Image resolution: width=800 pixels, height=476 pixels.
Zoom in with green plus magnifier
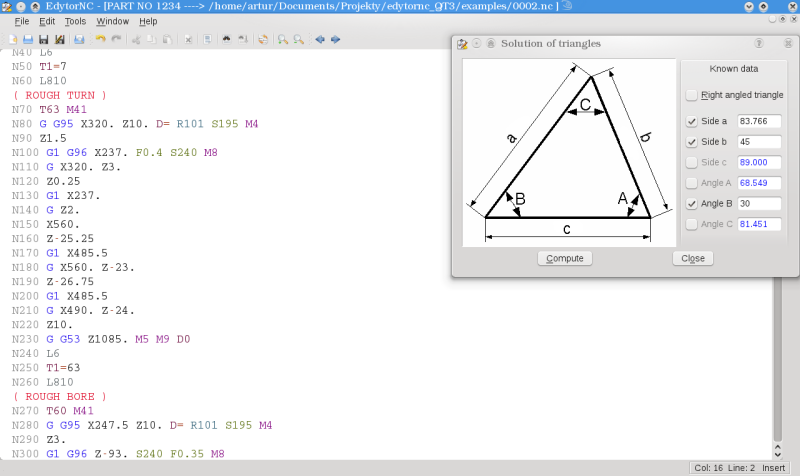(x=283, y=39)
